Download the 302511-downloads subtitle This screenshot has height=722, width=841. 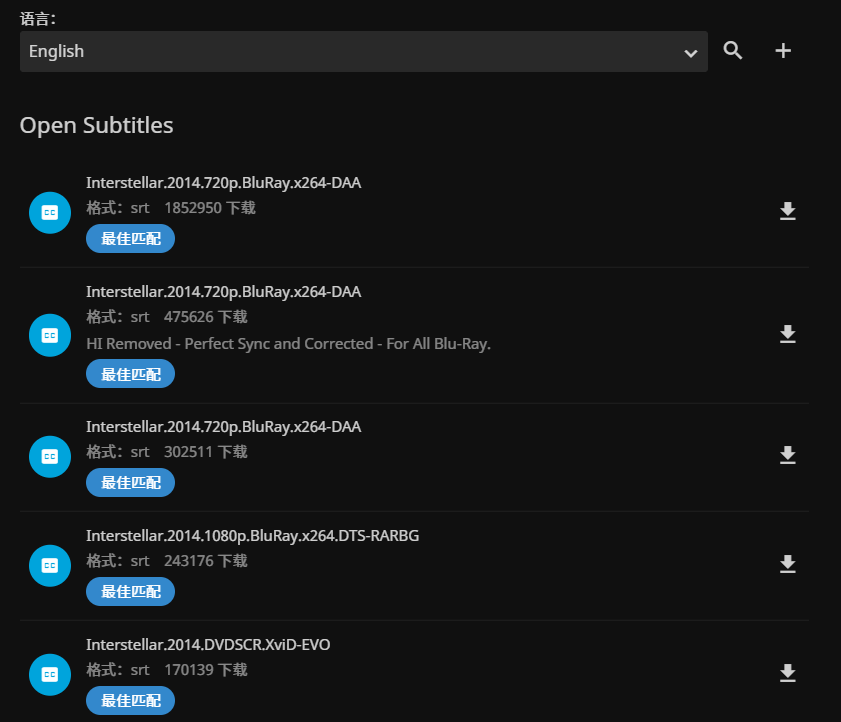click(x=788, y=456)
